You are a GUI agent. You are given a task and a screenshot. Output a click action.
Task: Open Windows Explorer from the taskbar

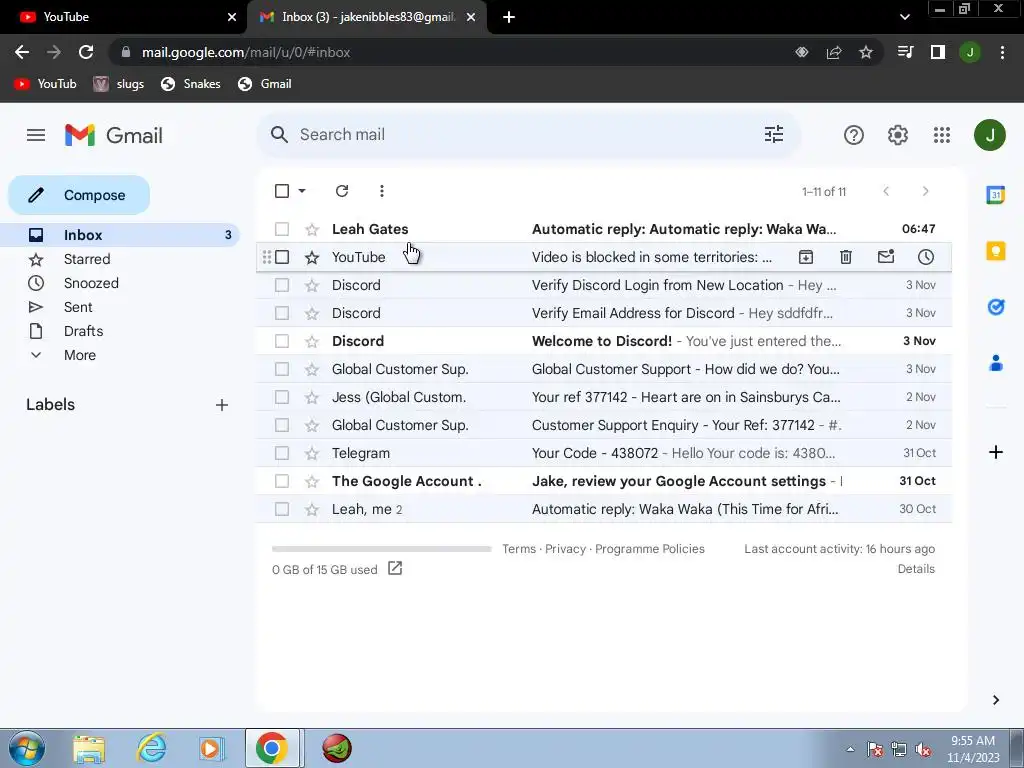[89, 749]
